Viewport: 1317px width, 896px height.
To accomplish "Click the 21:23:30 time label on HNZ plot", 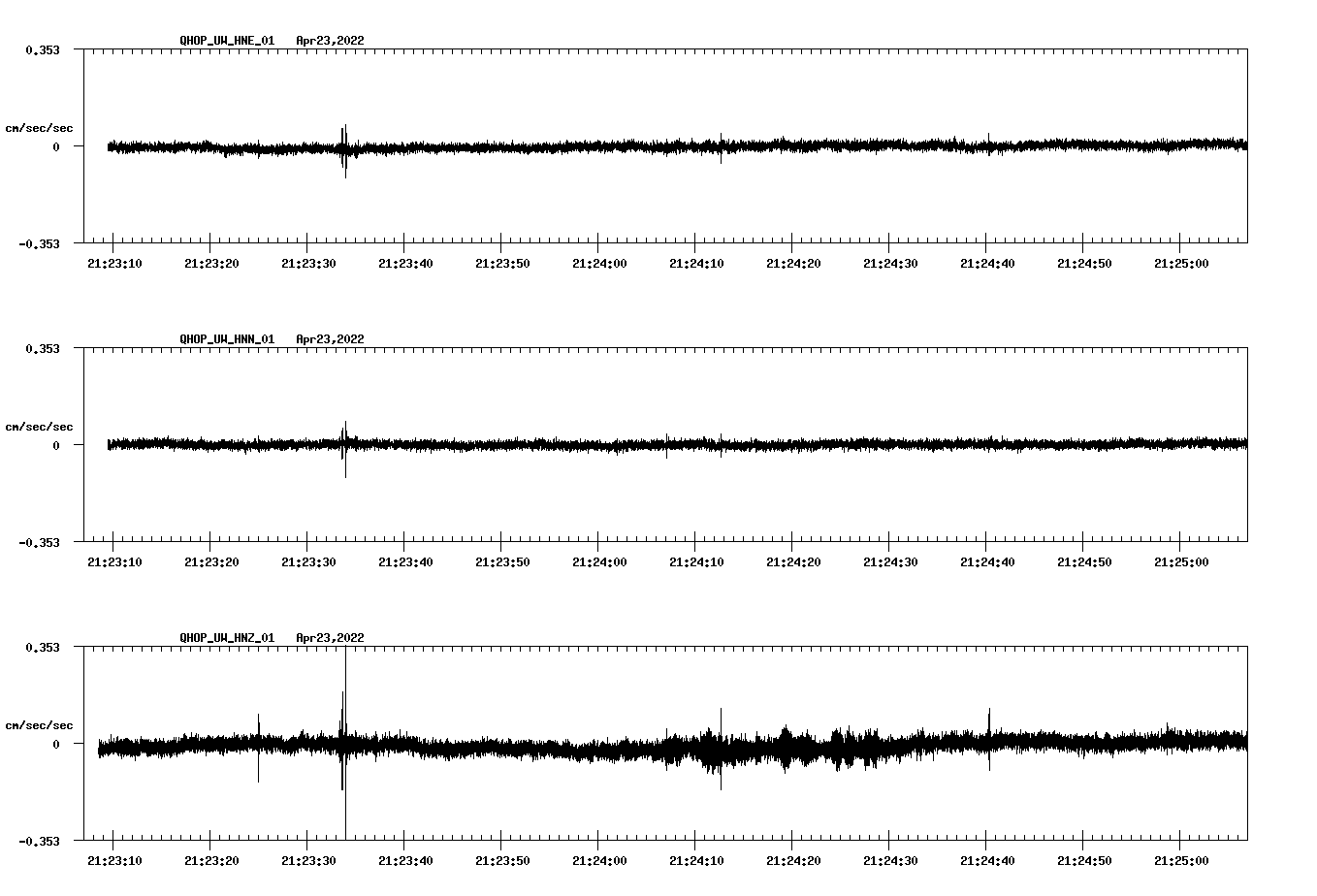I will point(308,861).
